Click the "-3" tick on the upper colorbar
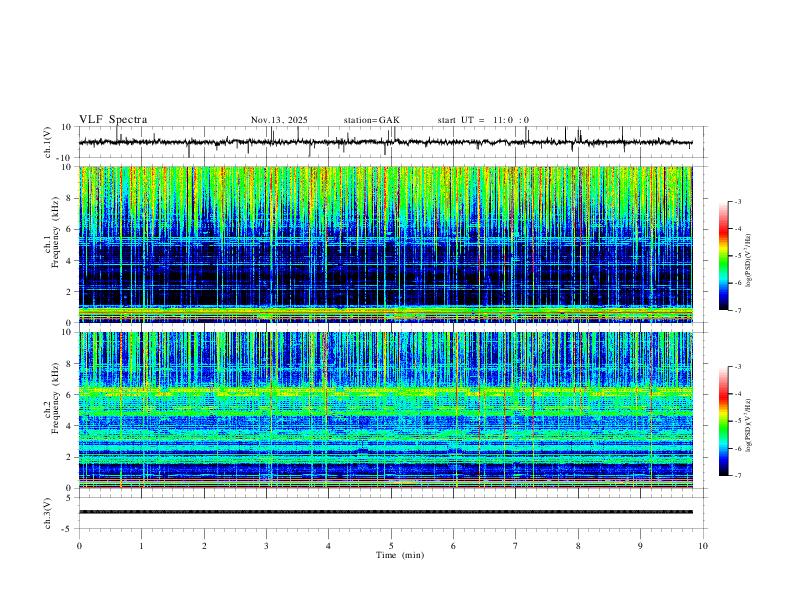Screen dimensions: 792x612 click(x=737, y=201)
